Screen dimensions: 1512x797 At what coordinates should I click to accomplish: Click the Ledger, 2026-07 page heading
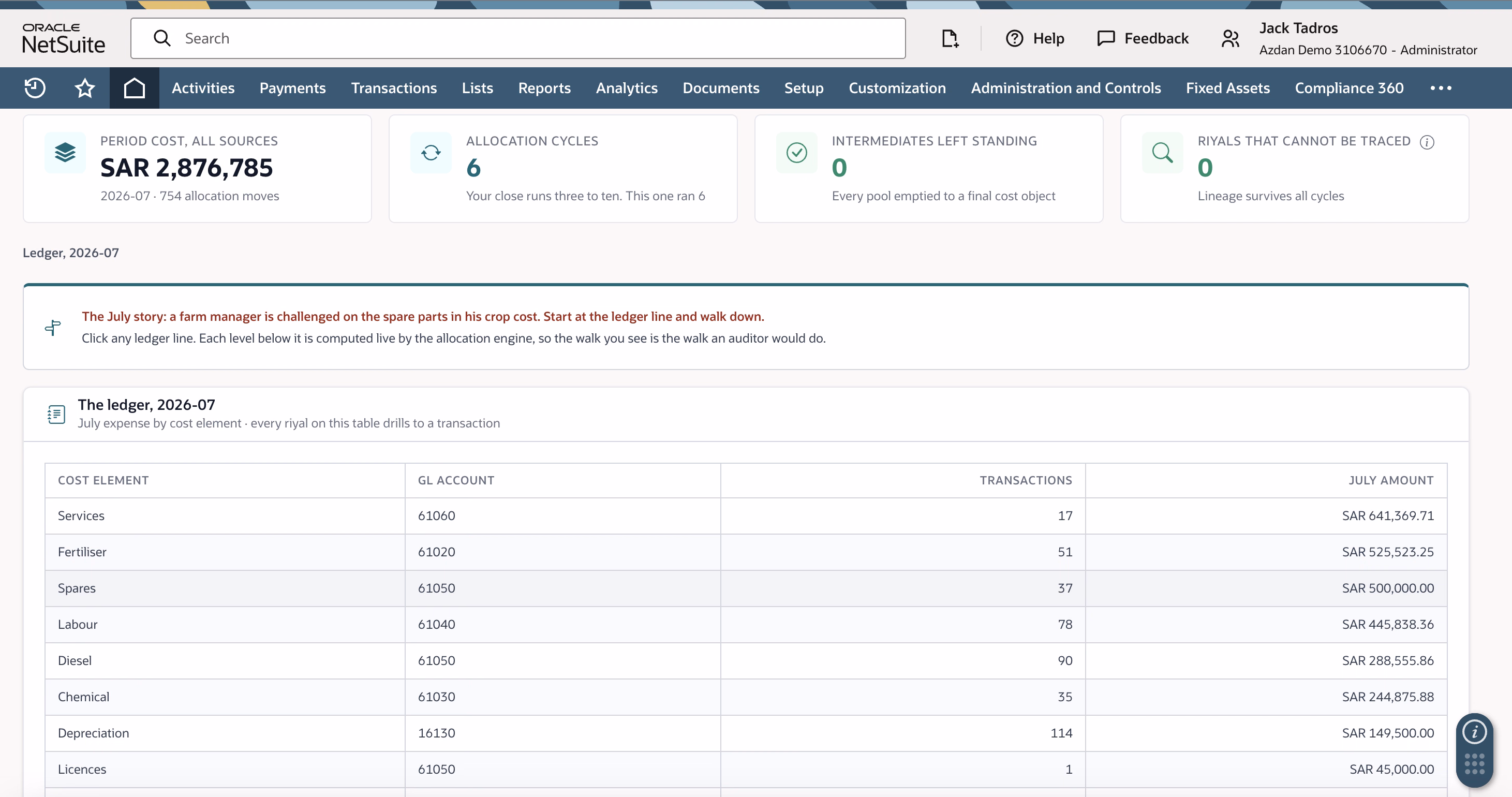70,253
